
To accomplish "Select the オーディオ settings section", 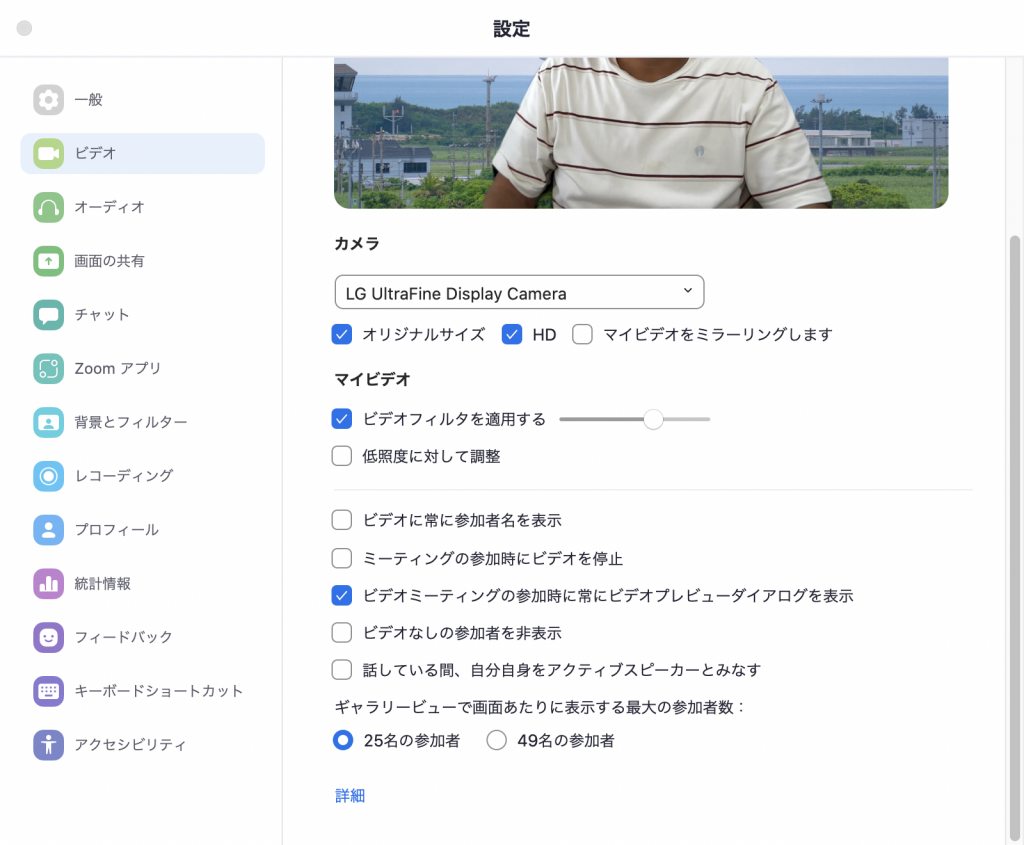I will 142,207.
